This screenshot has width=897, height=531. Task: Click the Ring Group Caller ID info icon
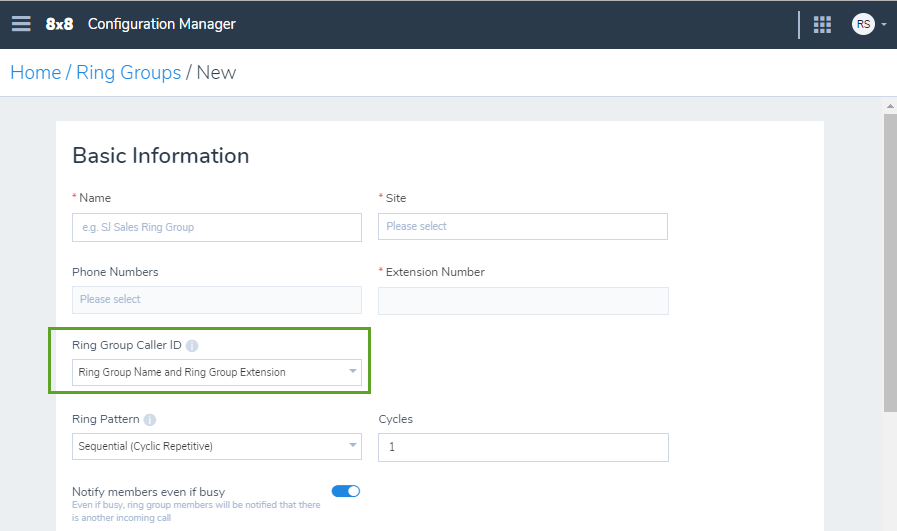(x=192, y=346)
